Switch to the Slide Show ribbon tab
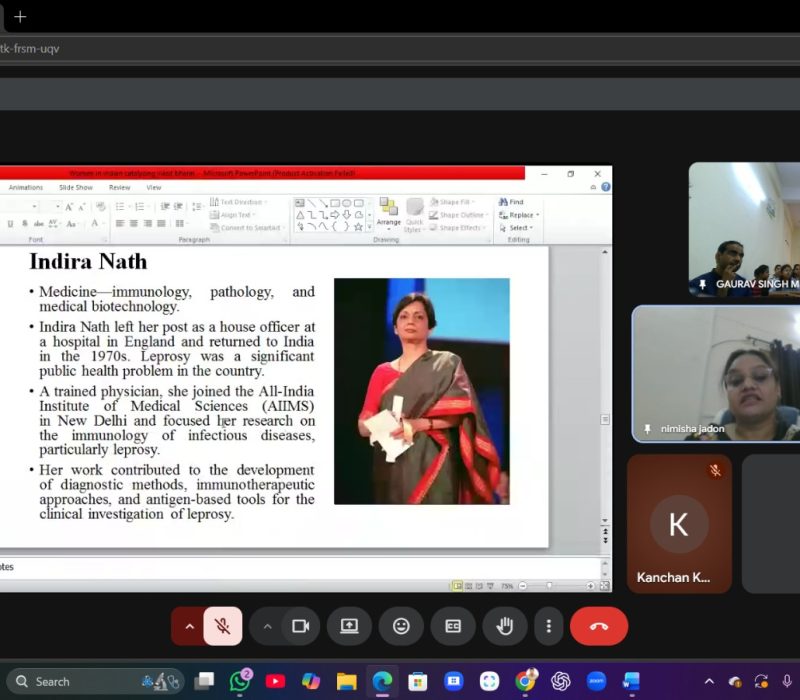This screenshot has width=800, height=700. (x=76, y=187)
